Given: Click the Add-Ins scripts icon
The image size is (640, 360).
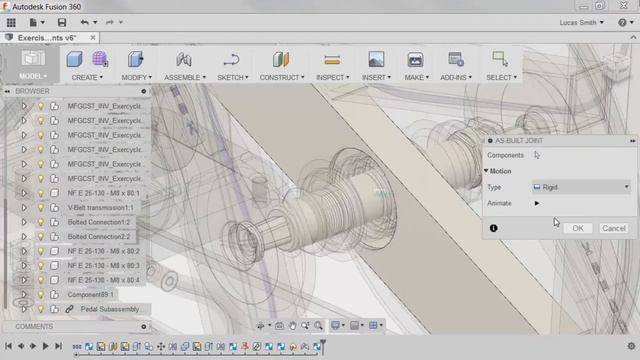Looking at the screenshot, I should (456, 59).
